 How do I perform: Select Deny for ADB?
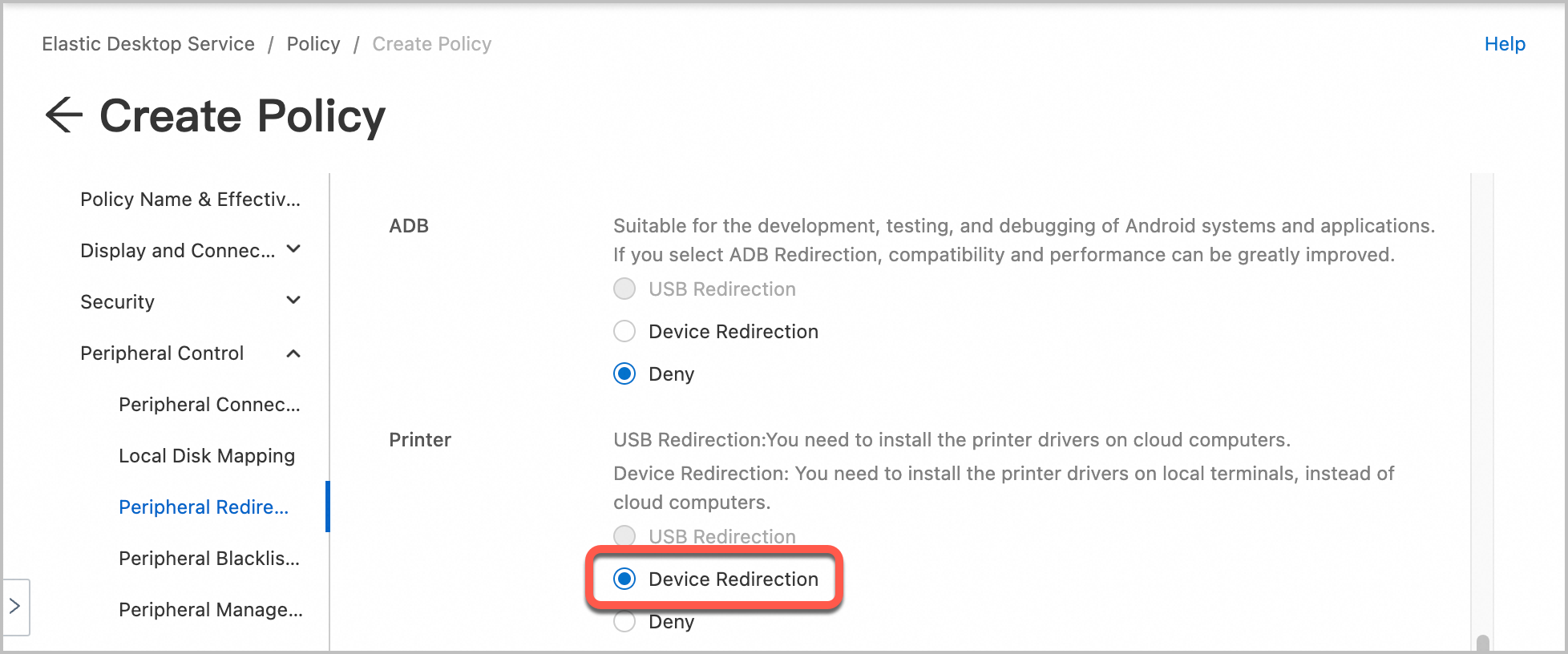point(624,373)
